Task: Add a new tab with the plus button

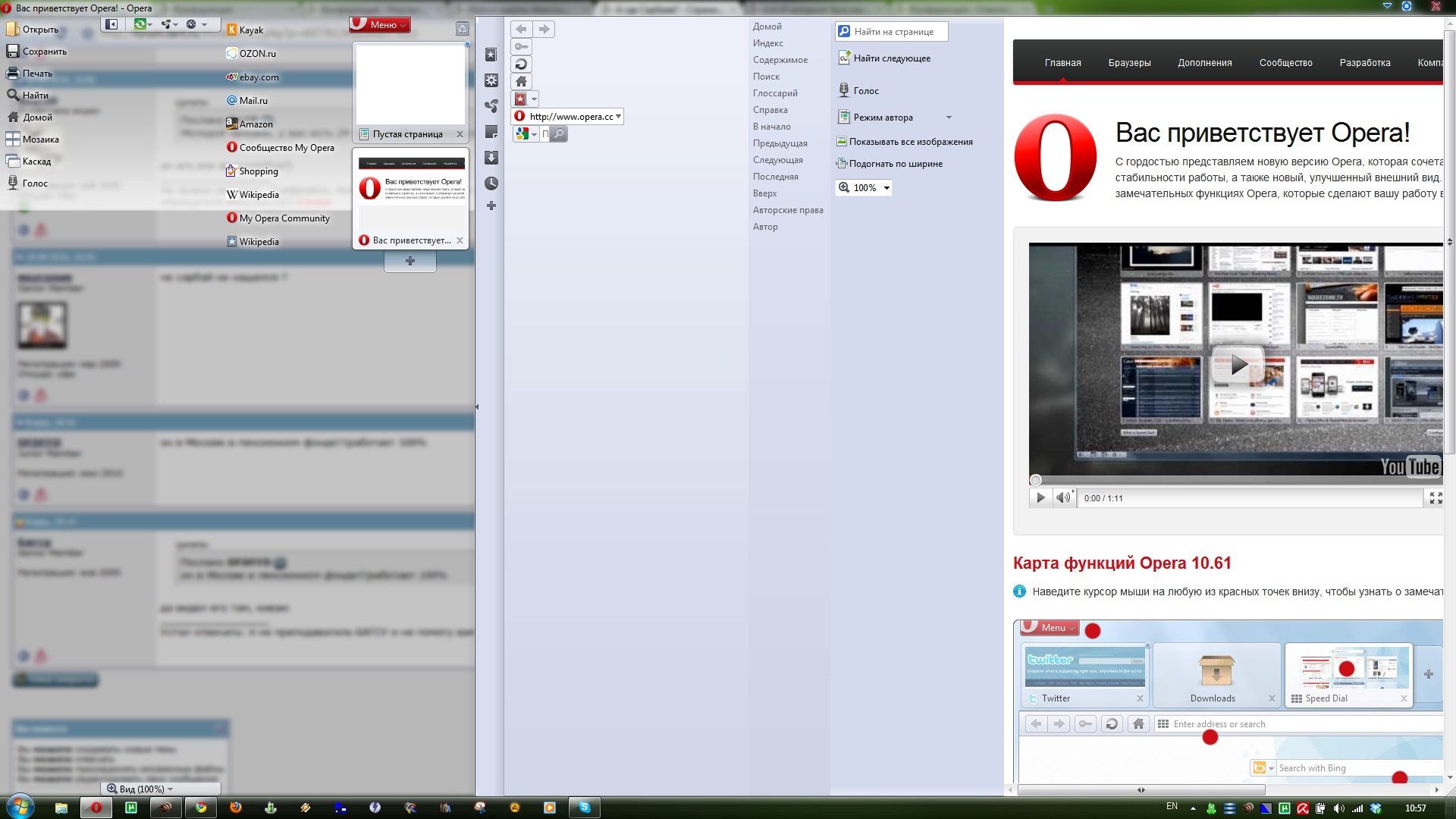Action: [410, 261]
